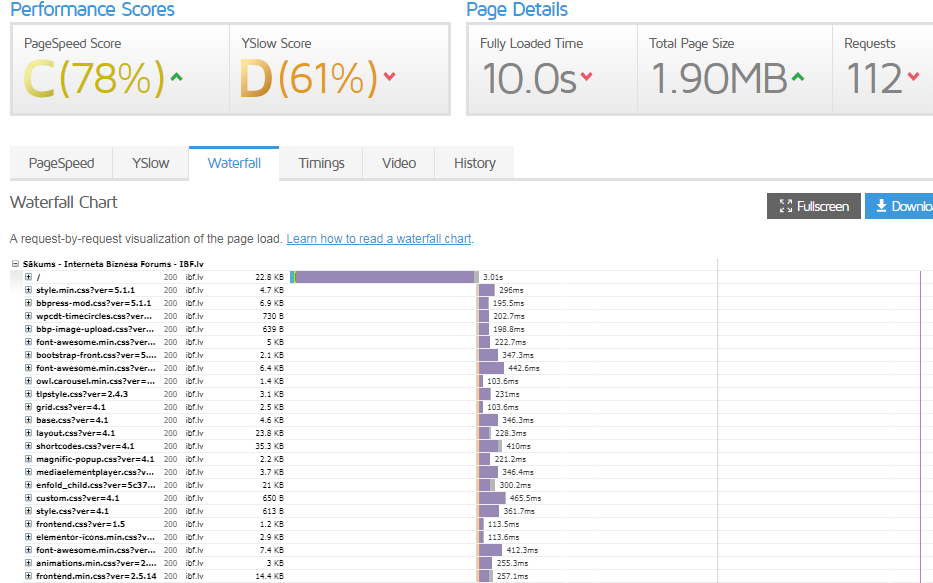933x583 pixels.
Task: Open the YSlow tab
Action: [x=151, y=163]
